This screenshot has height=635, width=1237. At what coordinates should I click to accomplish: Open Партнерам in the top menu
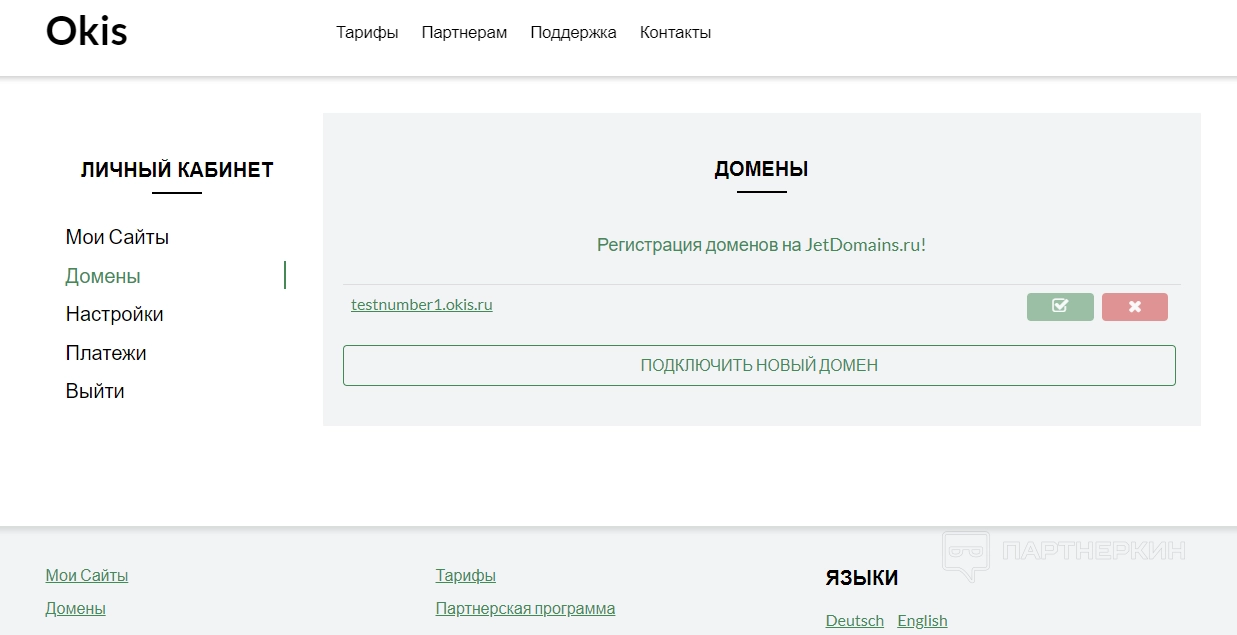tap(464, 32)
